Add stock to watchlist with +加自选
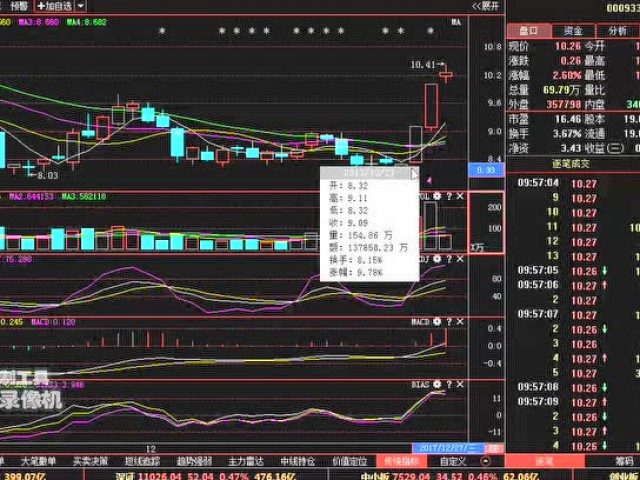640x480 pixels. click(x=54, y=6)
